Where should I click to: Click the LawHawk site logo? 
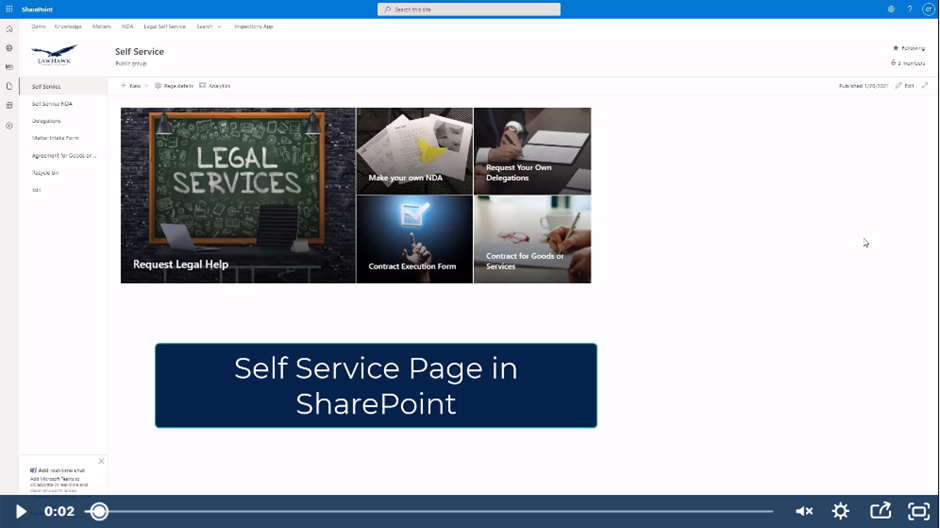pyautogui.click(x=54, y=55)
